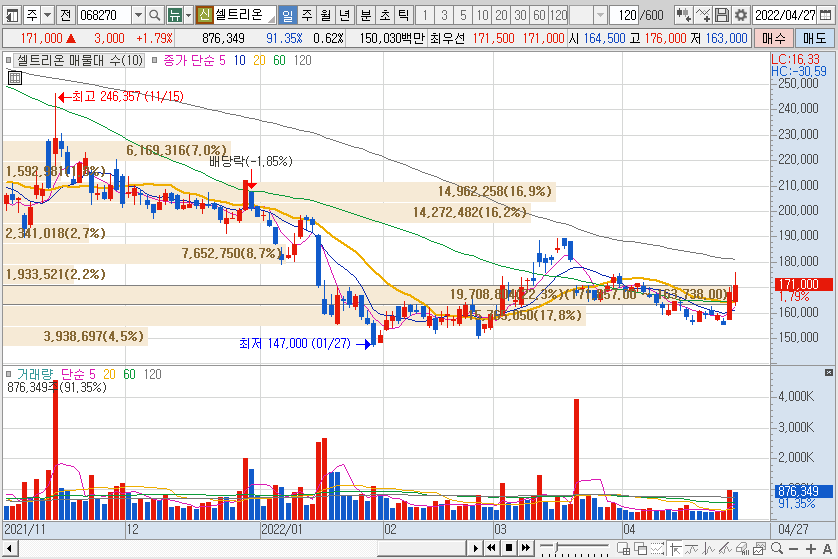Select the 10 interval button
The width and height of the screenshot is (838, 559).
(482, 15)
